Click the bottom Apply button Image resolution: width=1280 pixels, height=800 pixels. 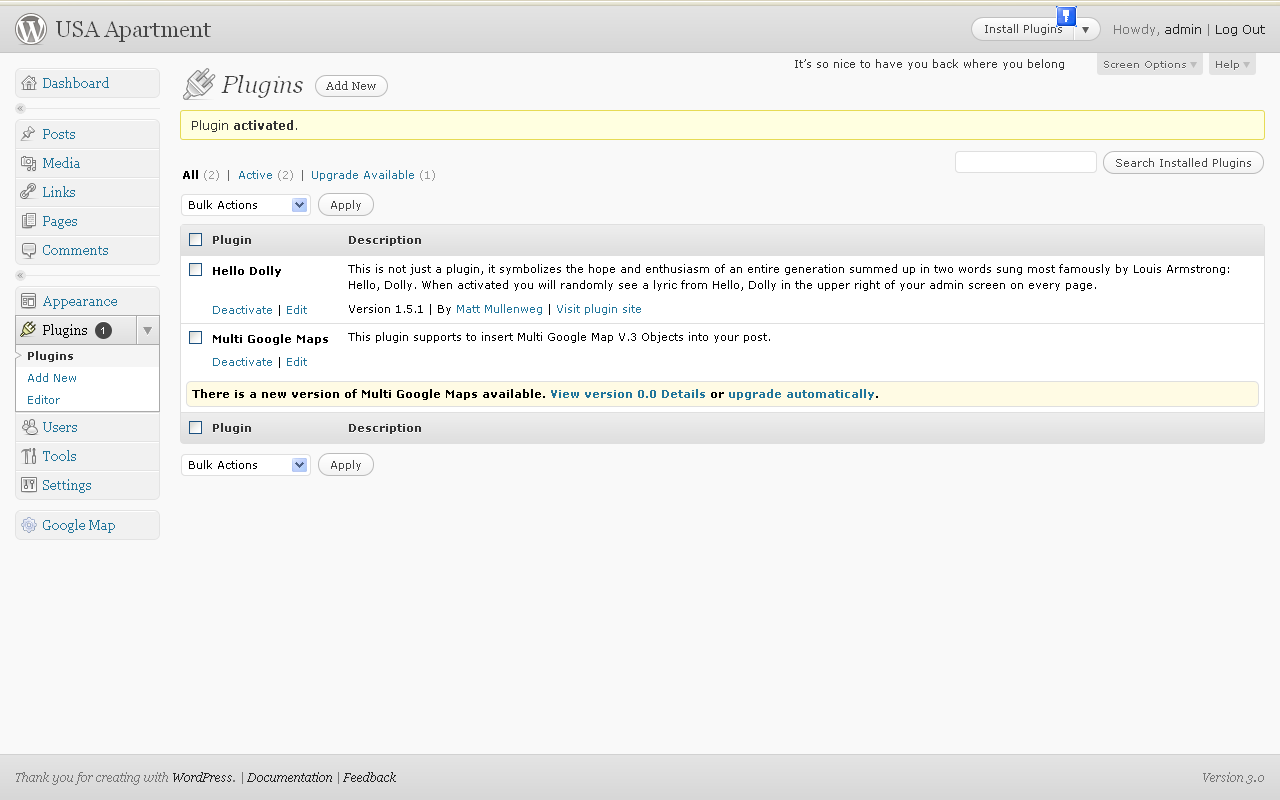[345, 465]
